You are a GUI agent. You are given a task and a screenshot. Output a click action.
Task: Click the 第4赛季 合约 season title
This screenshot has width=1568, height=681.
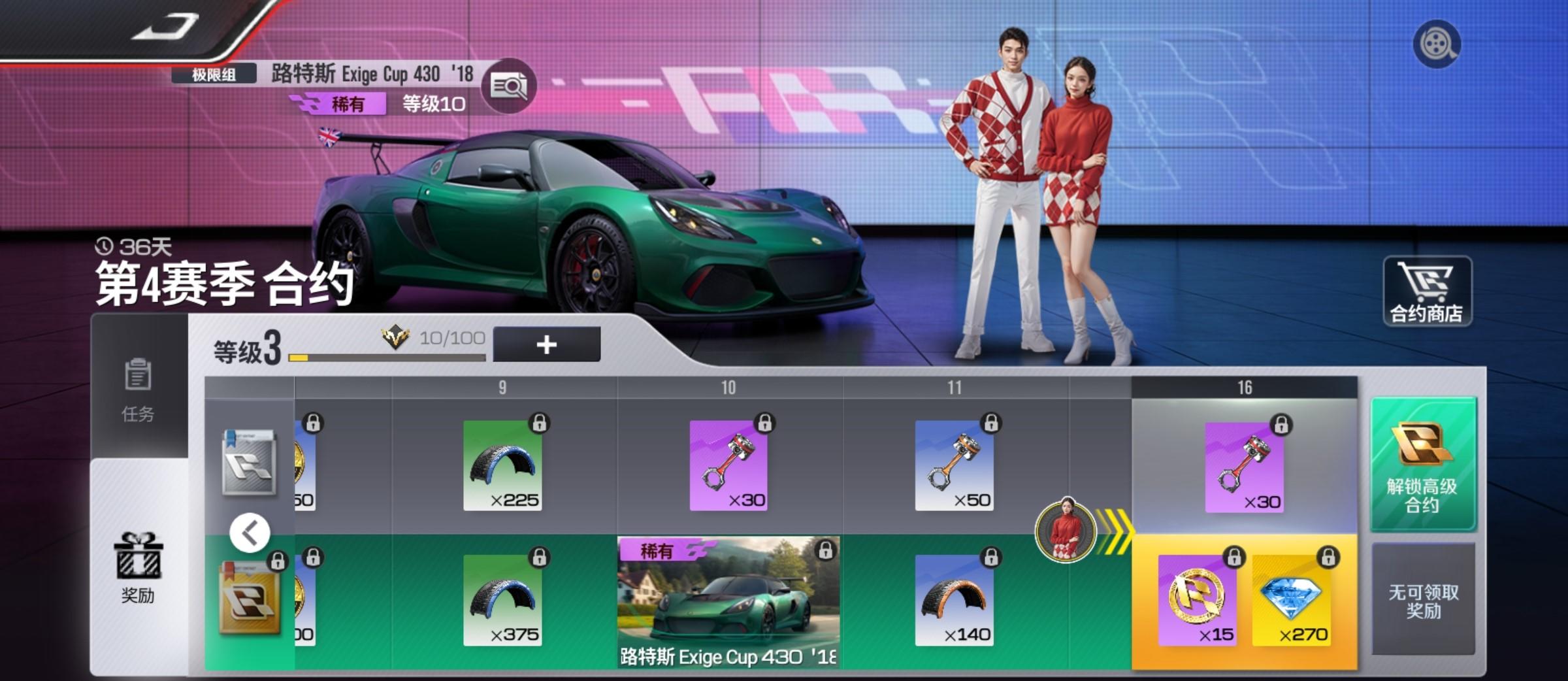(225, 284)
